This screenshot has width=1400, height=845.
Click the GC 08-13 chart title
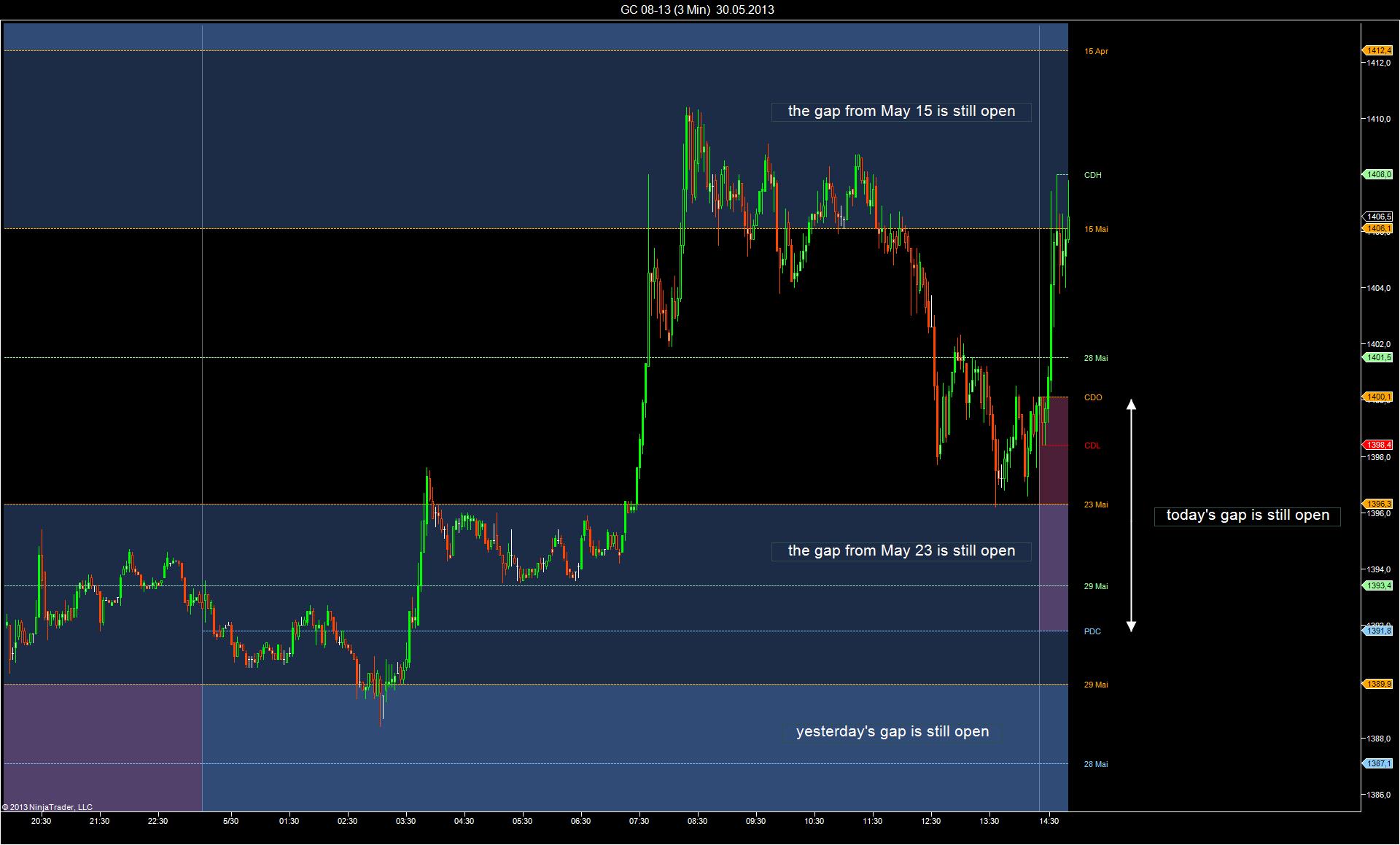[696, 9]
